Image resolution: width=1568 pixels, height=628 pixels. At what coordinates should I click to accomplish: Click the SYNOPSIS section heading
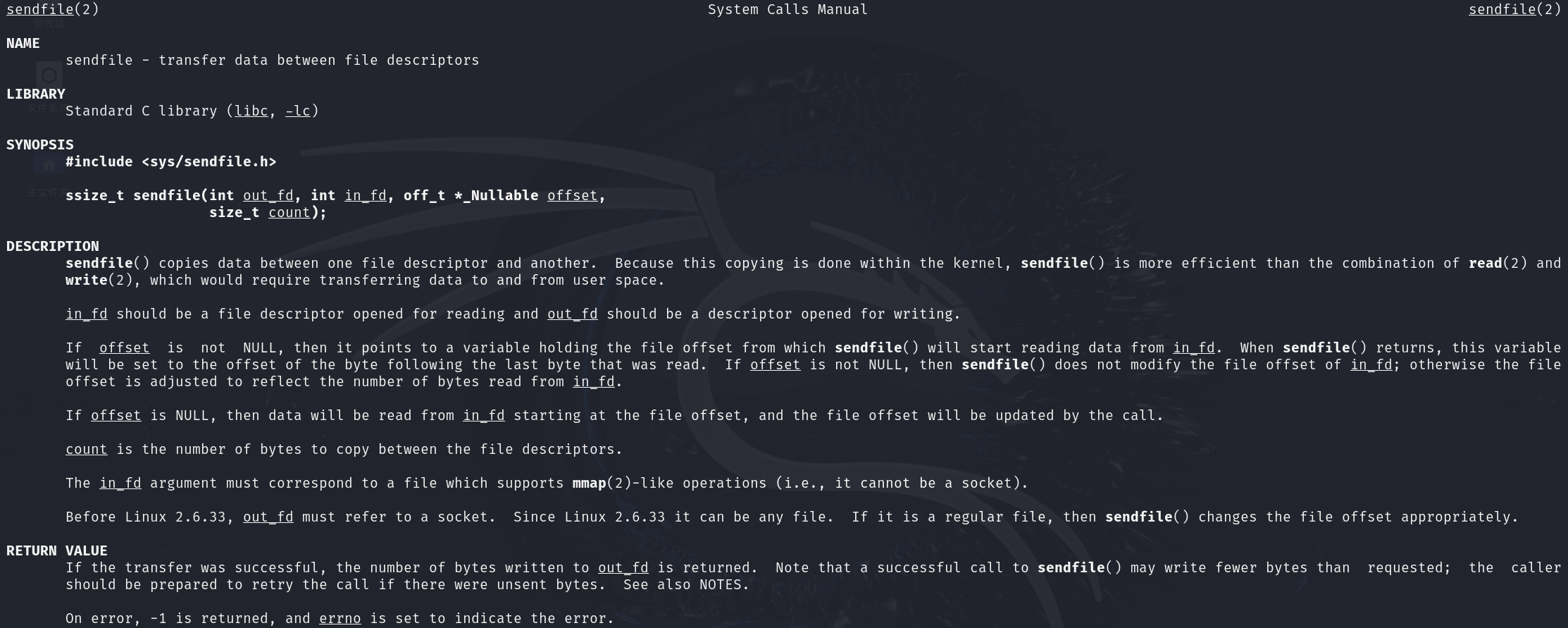[40, 144]
